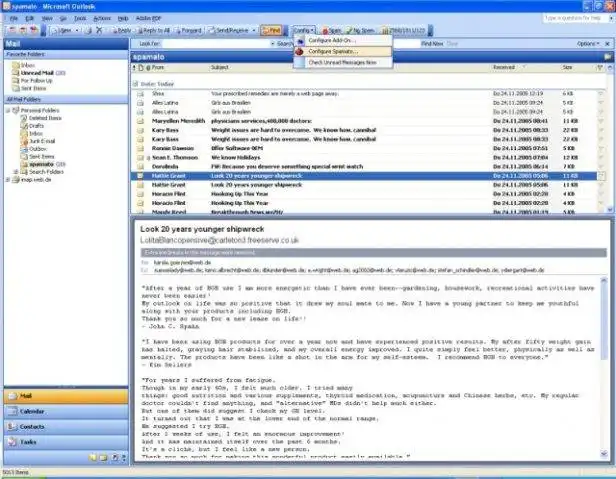Sort messages by the Received column
This screenshot has height=479, width=616.
point(526,68)
